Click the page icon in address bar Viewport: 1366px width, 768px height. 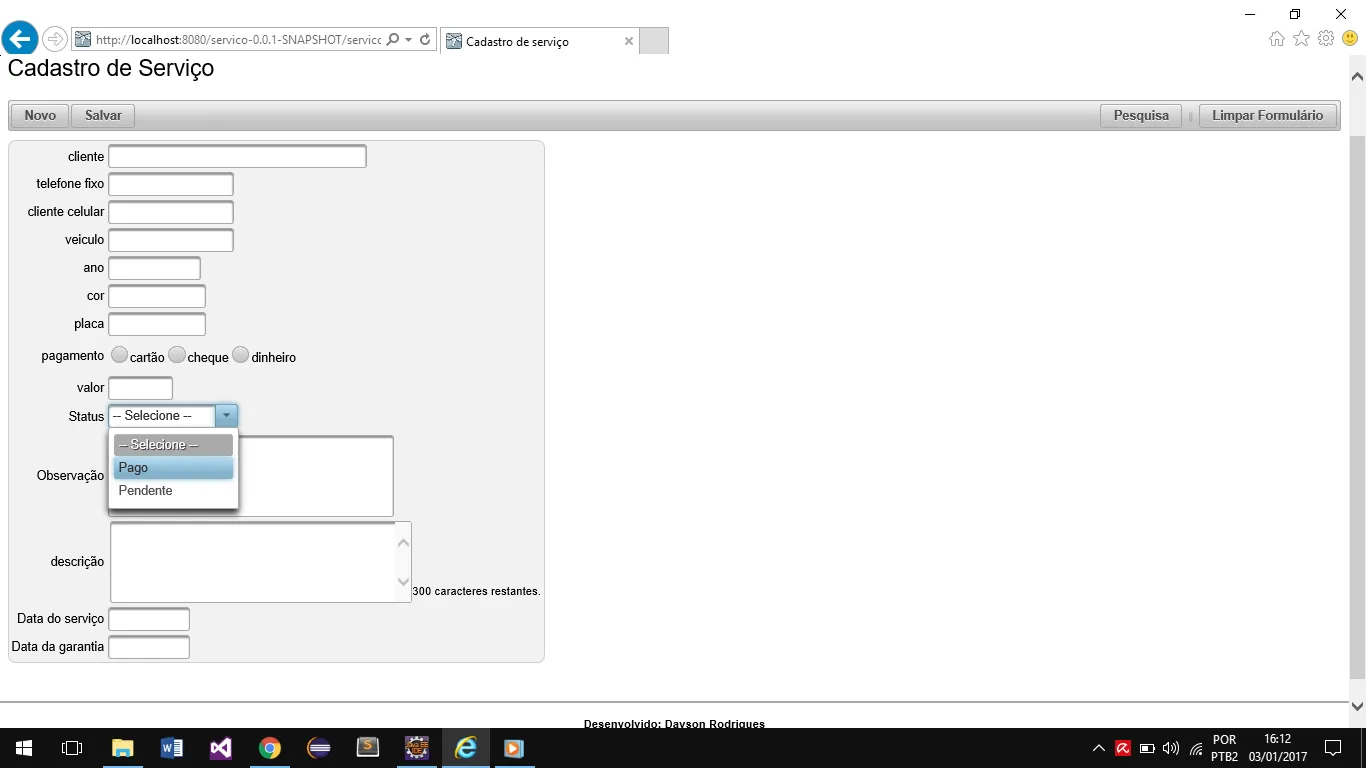pyautogui.click(x=82, y=40)
